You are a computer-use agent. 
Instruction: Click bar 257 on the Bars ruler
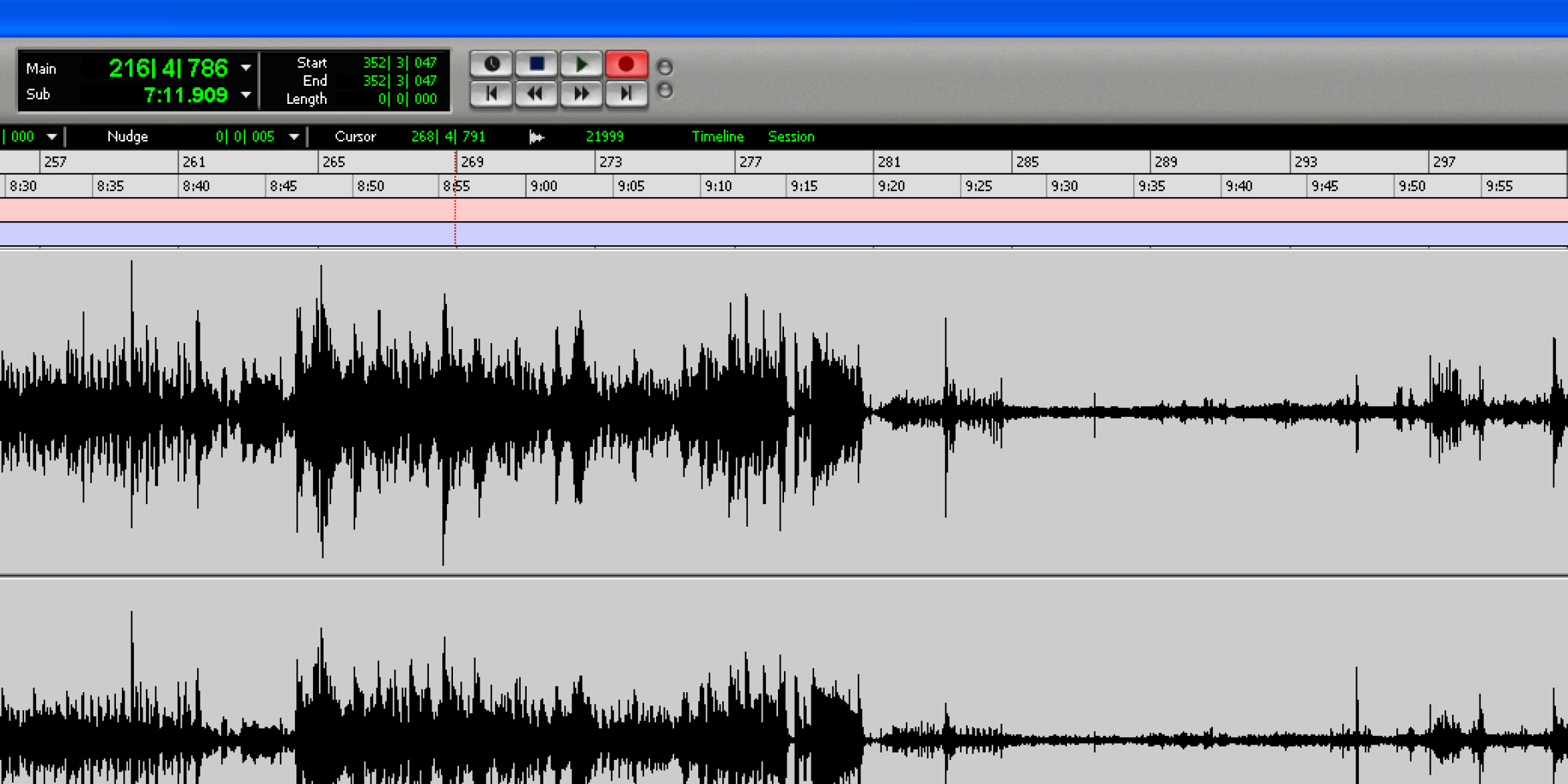point(55,162)
